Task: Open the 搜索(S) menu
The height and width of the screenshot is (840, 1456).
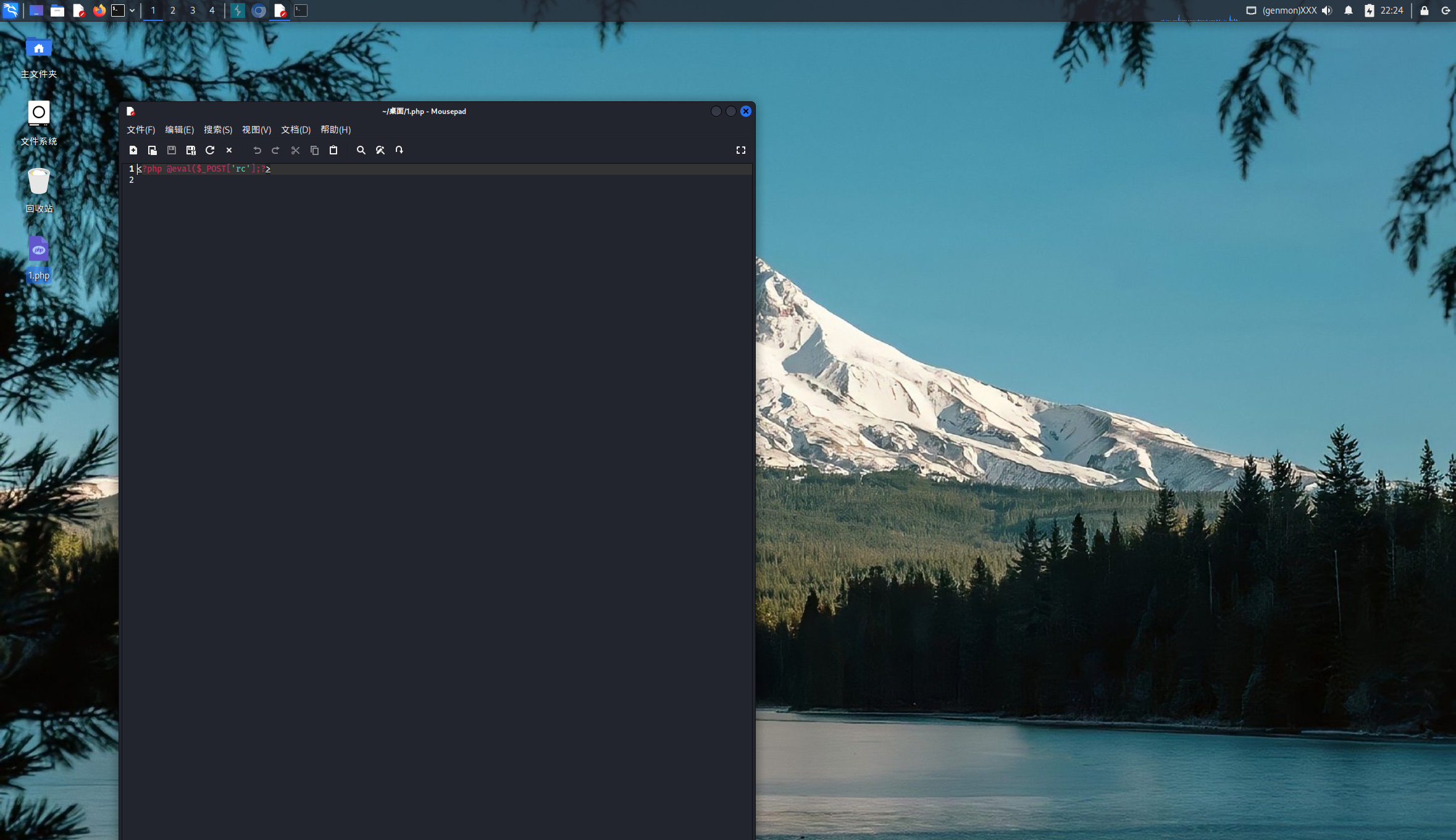Action: pos(218,130)
